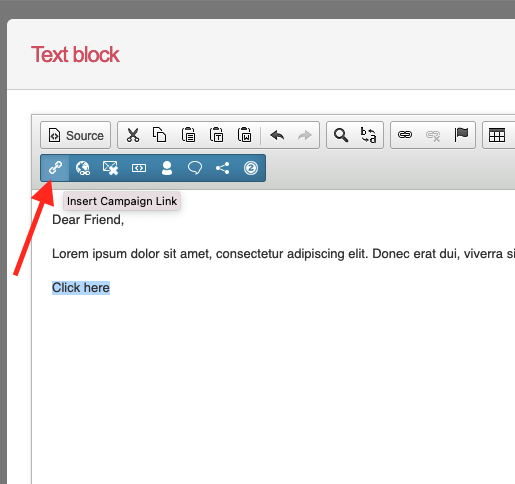
Task: Click the Unlink icon
Action: 433,136
